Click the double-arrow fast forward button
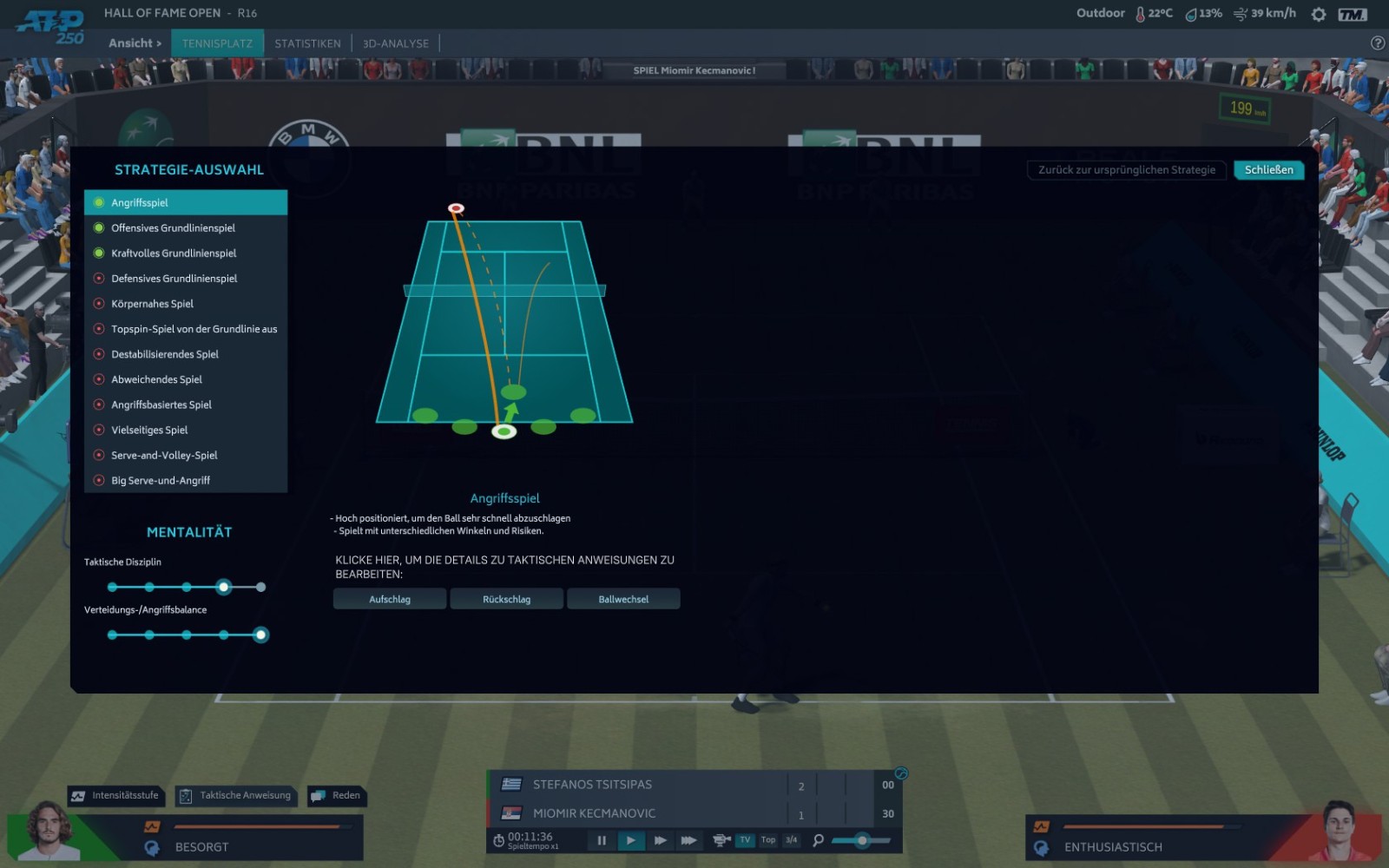 660,840
